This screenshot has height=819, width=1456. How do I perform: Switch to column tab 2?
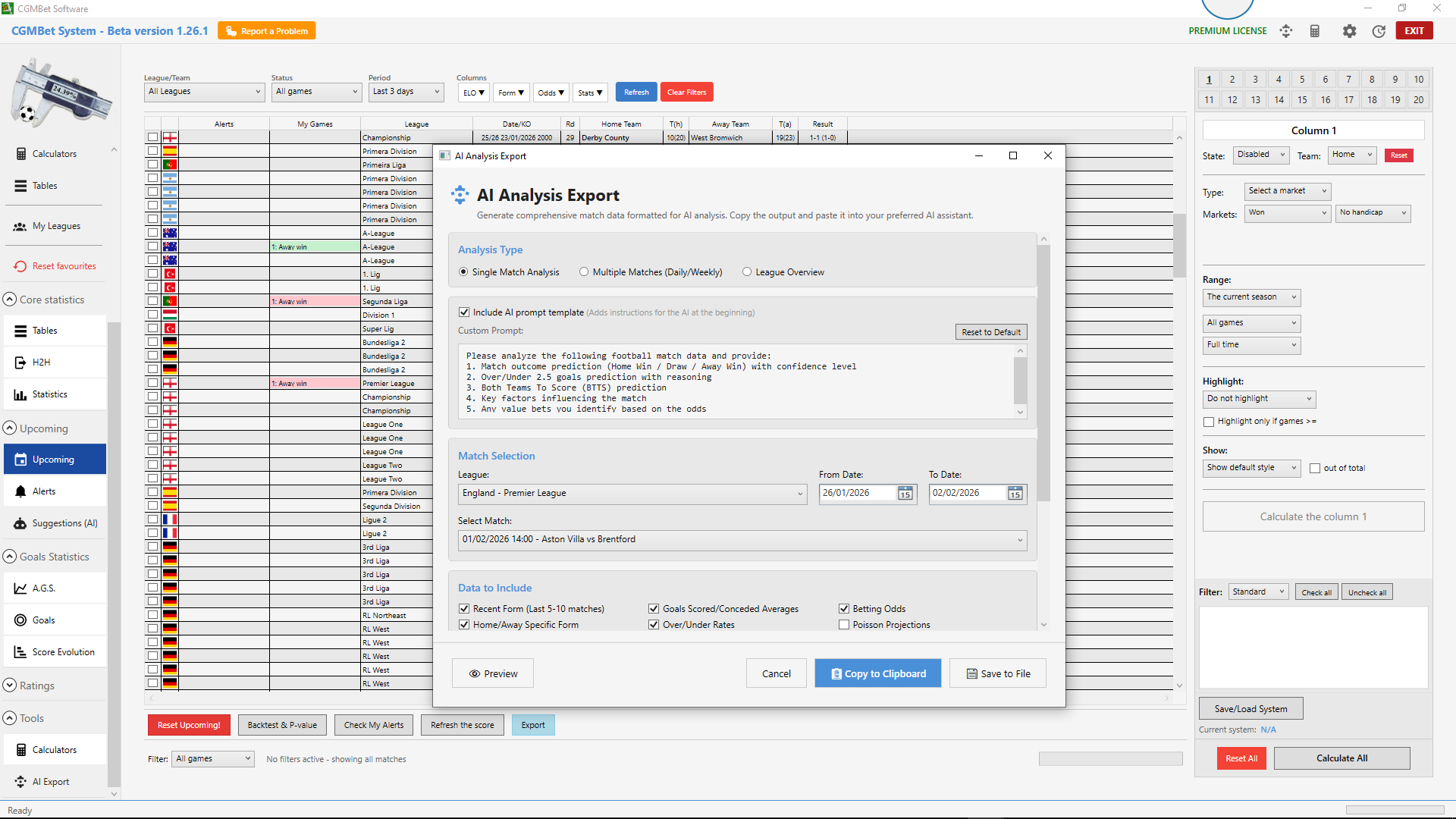[x=1232, y=79]
